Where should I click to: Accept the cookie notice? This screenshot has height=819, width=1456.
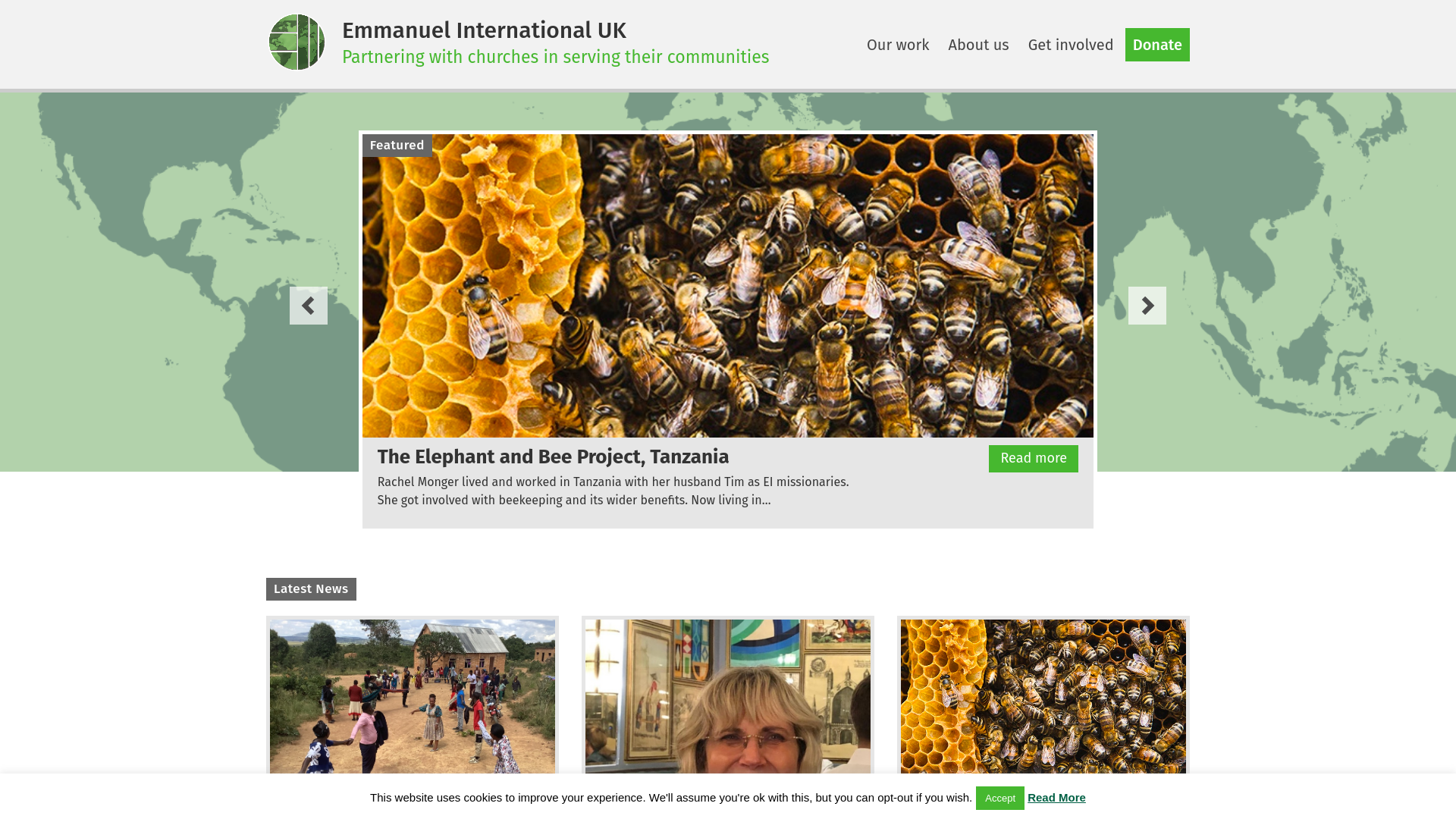pos(1000,798)
